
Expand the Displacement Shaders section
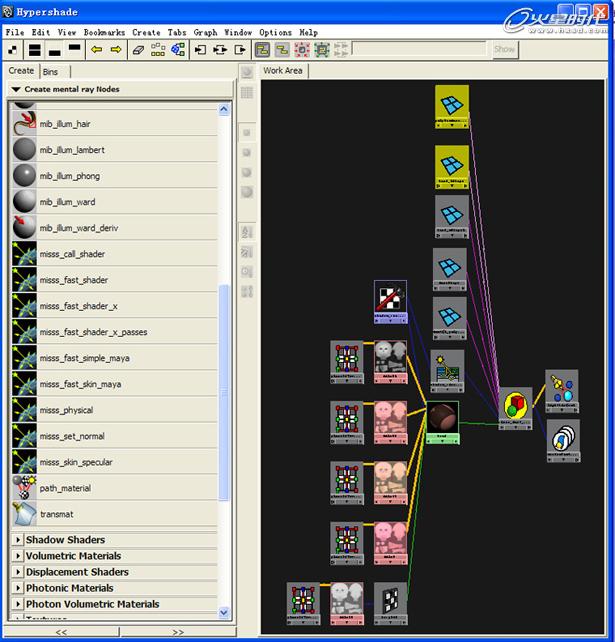point(18,572)
